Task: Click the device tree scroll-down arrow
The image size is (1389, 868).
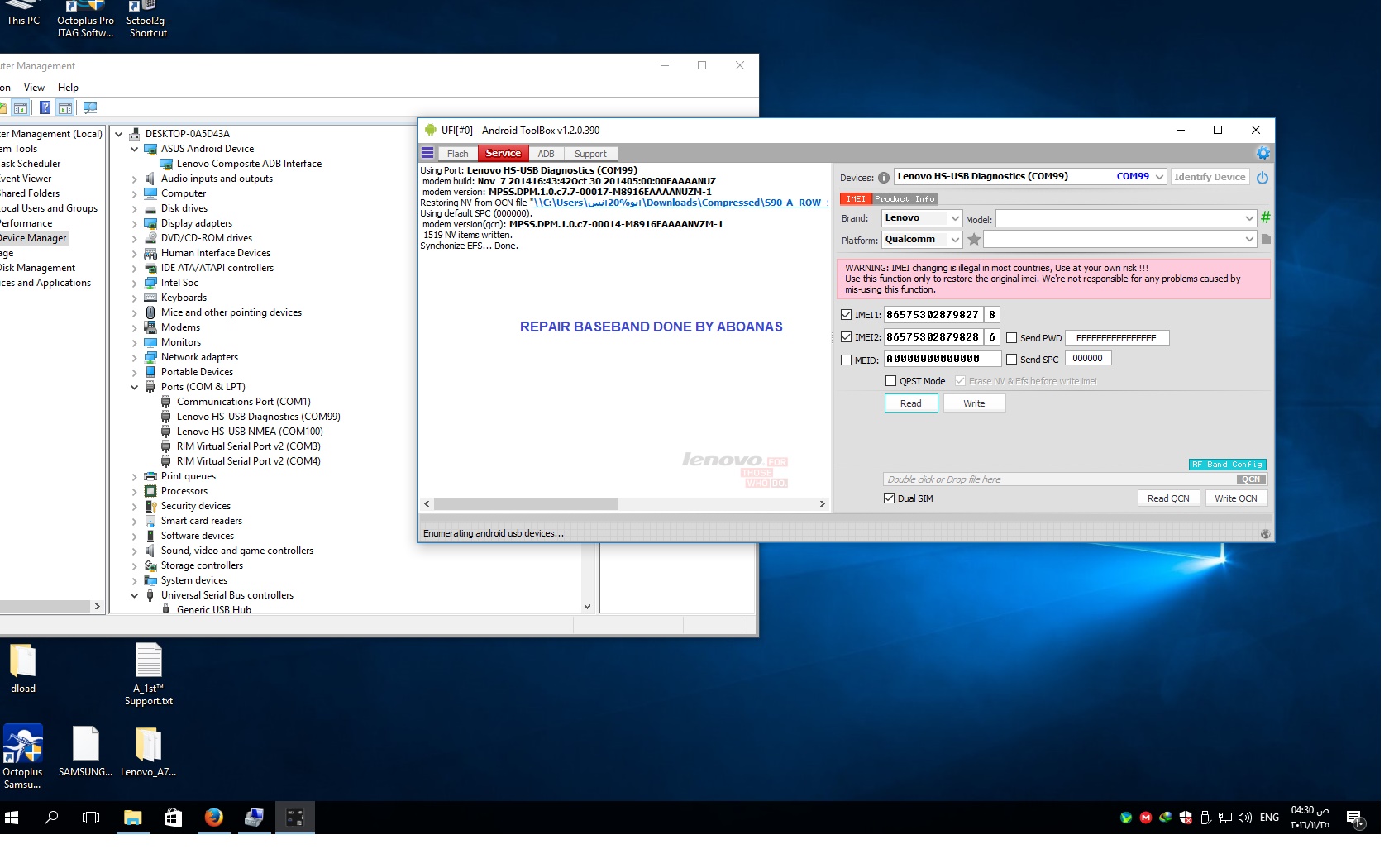Action: pos(587,607)
